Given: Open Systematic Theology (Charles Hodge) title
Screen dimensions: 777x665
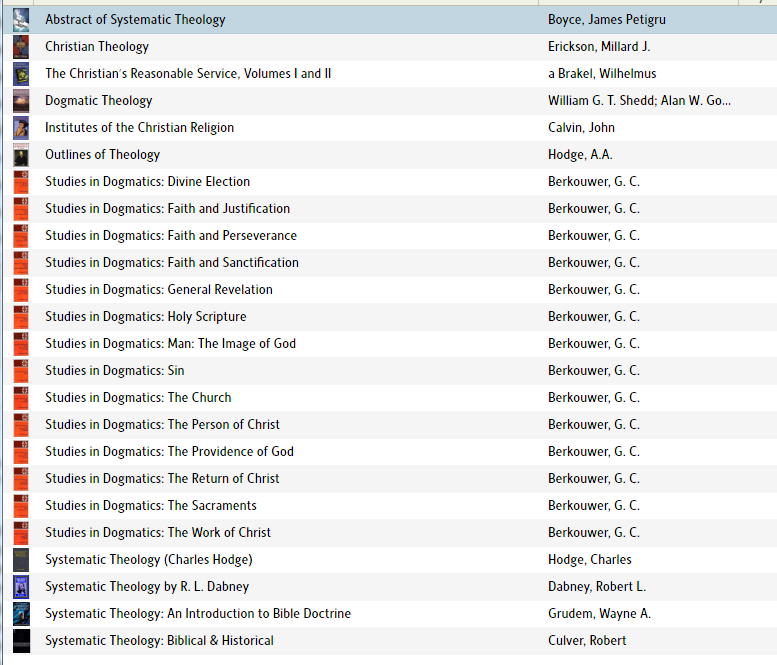Looking at the screenshot, I should [149, 560].
